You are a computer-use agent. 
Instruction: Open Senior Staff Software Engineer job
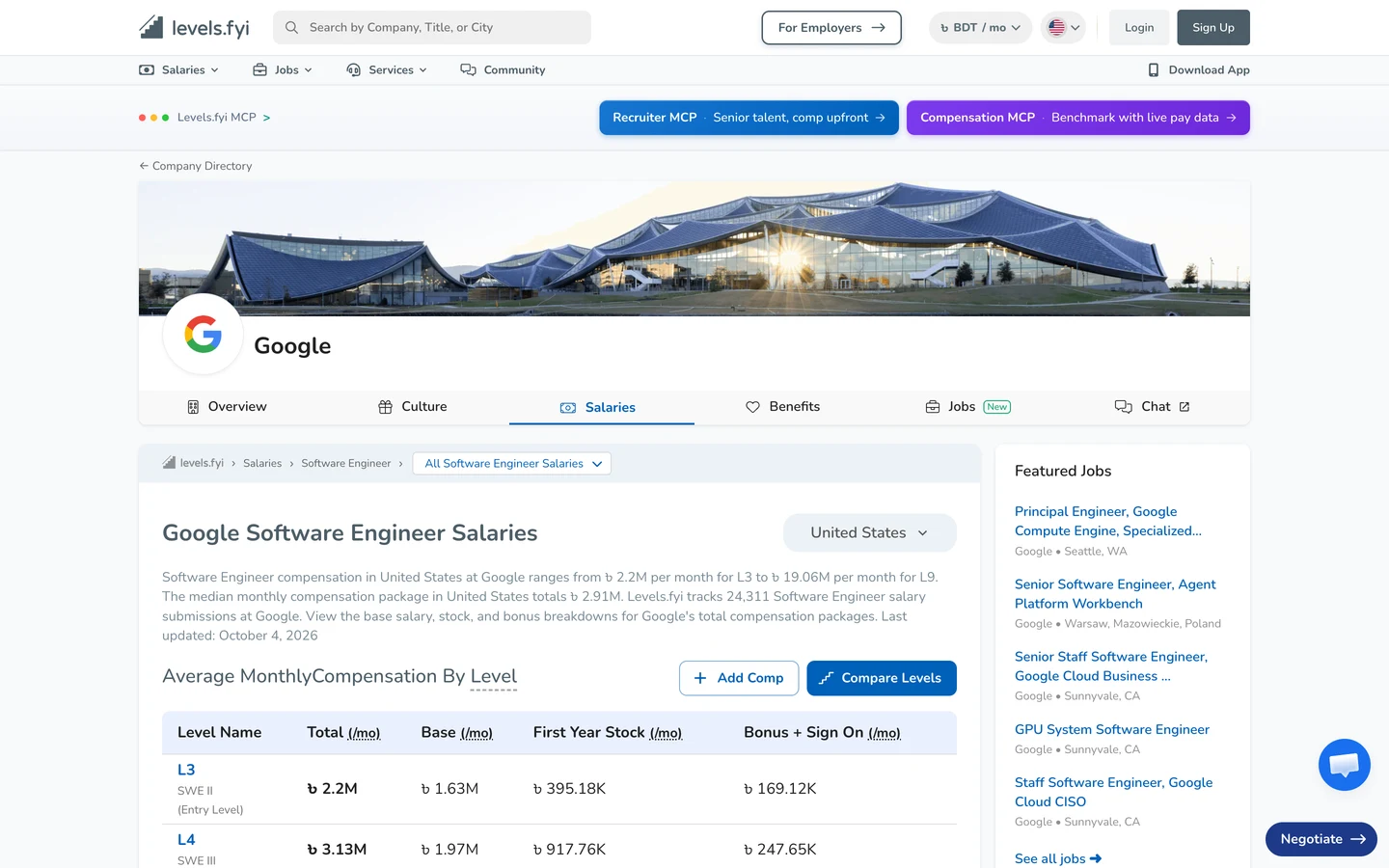tap(1111, 666)
